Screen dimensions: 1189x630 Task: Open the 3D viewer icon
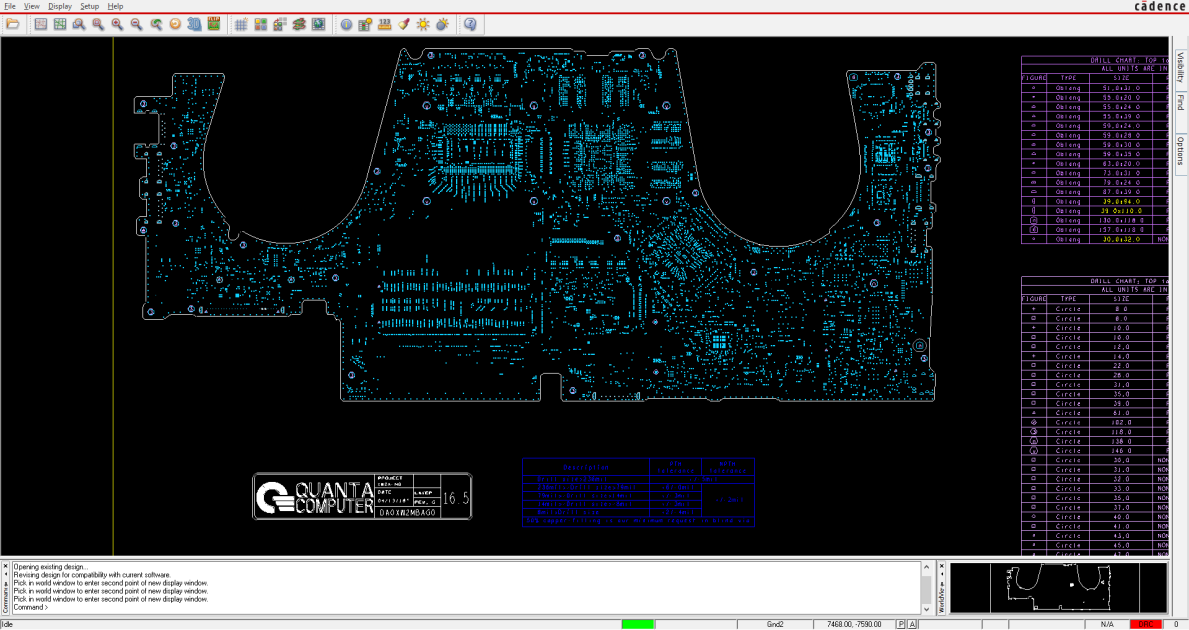click(x=194, y=24)
